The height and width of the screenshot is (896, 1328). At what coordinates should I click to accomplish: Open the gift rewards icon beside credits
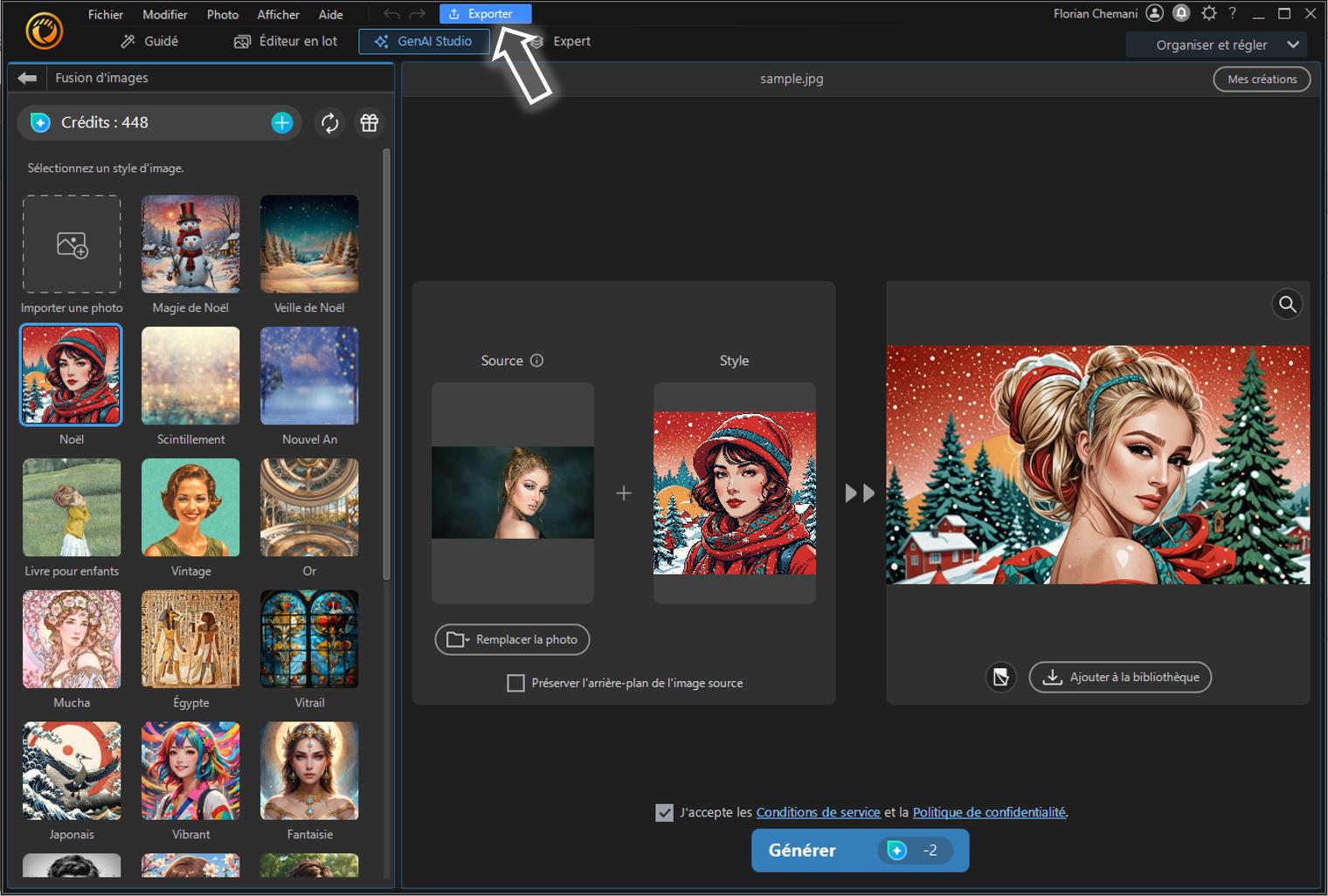point(369,122)
